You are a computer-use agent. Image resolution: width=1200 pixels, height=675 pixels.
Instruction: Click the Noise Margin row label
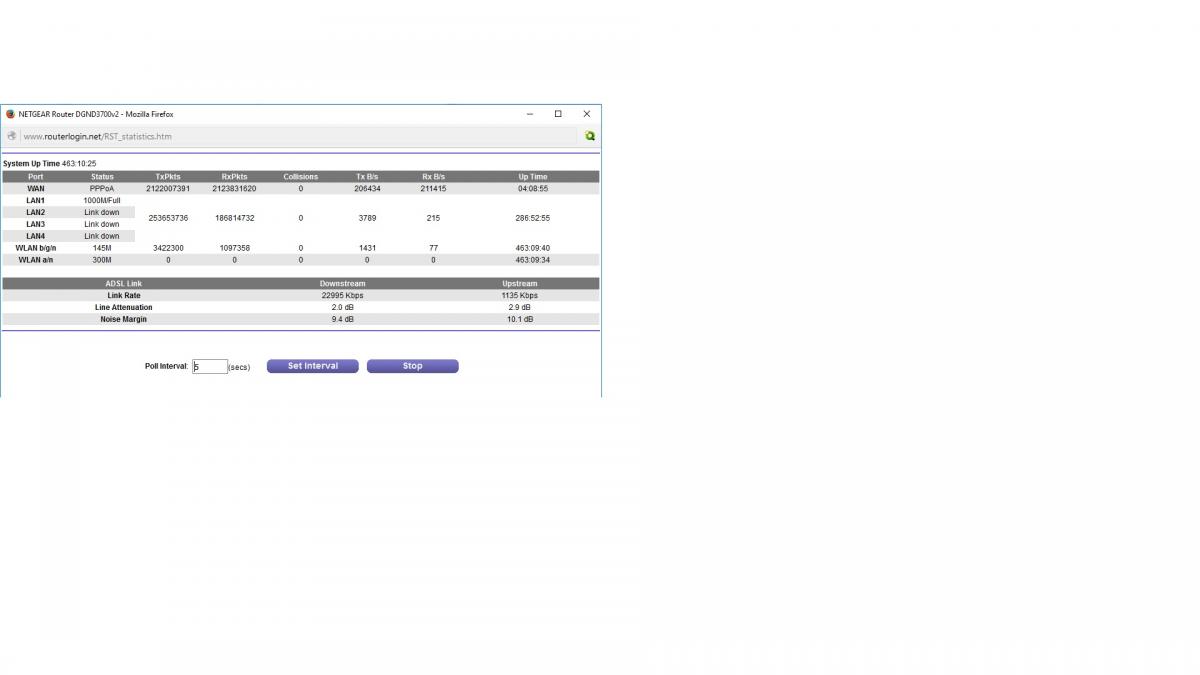click(x=124, y=320)
